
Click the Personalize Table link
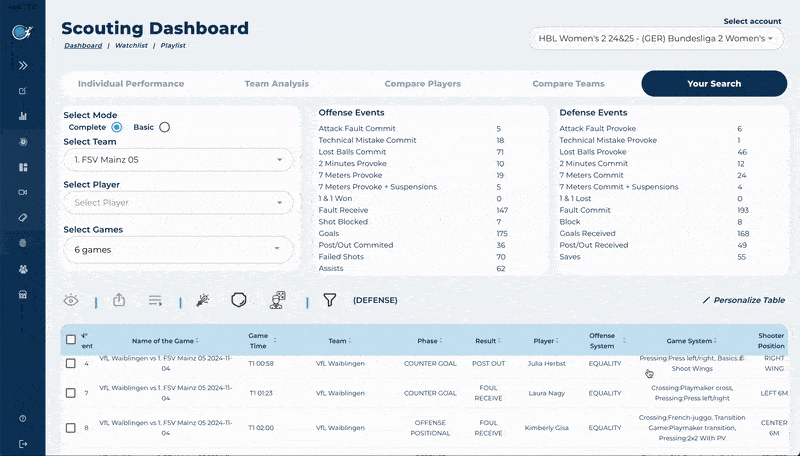tap(743, 300)
